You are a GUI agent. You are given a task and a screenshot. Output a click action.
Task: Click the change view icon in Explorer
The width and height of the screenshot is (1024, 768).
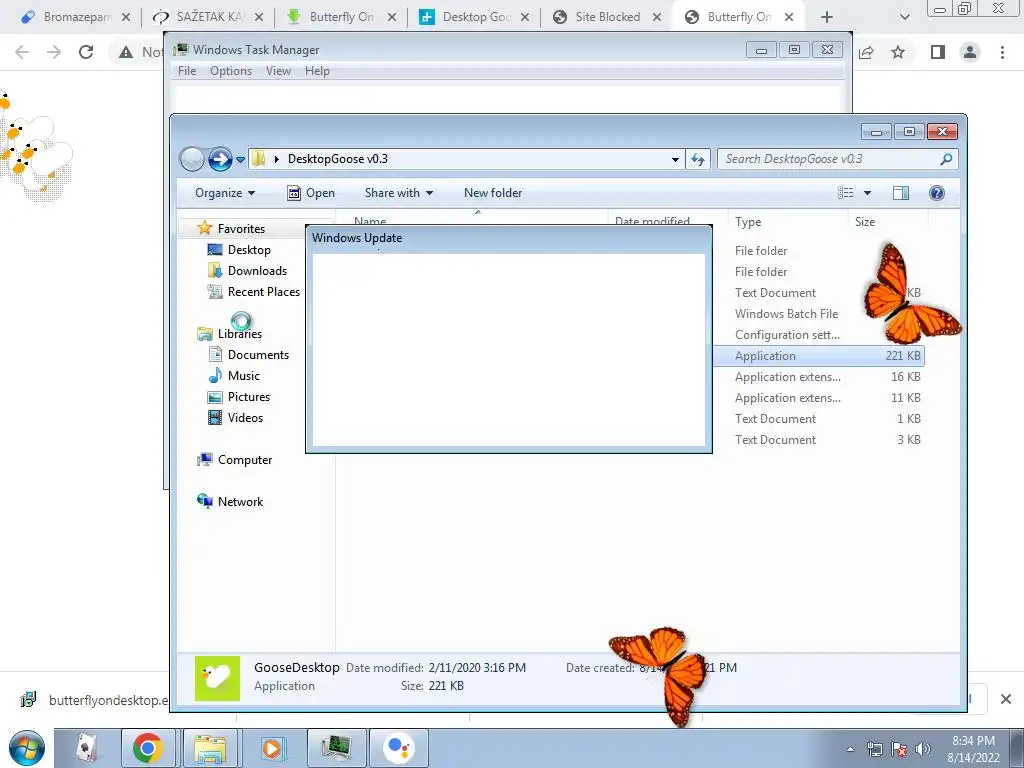coord(846,193)
